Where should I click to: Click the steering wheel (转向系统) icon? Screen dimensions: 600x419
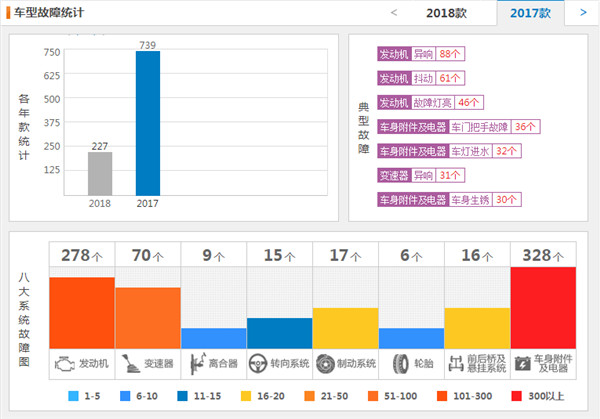click(258, 363)
